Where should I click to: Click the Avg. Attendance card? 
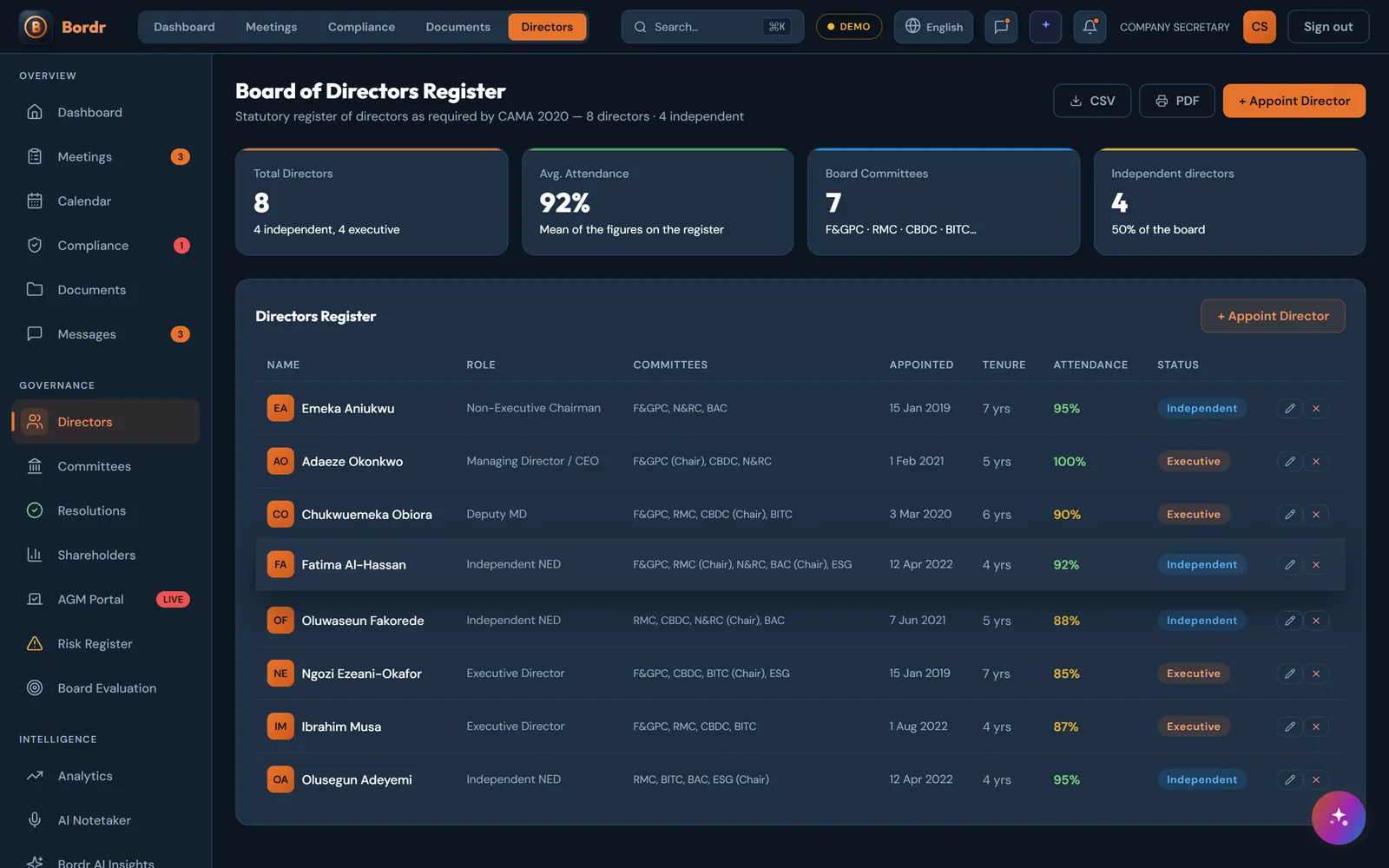pos(657,201)
